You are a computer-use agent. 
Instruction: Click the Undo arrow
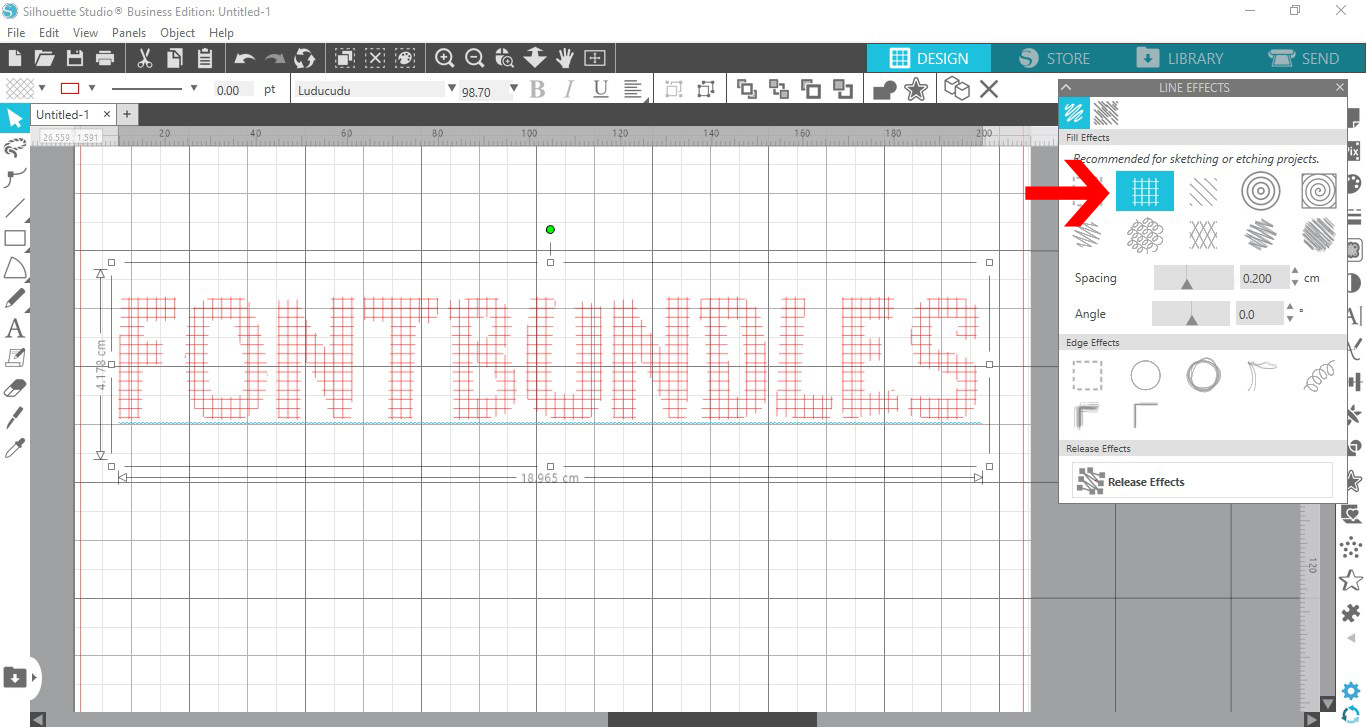pyautogui.click(x=245, y=58)
